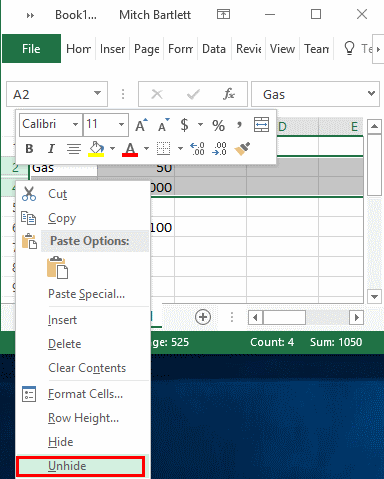Switch to the Team ribbon tab
This screenshot has width=384, height=479.
click(317, 49)
